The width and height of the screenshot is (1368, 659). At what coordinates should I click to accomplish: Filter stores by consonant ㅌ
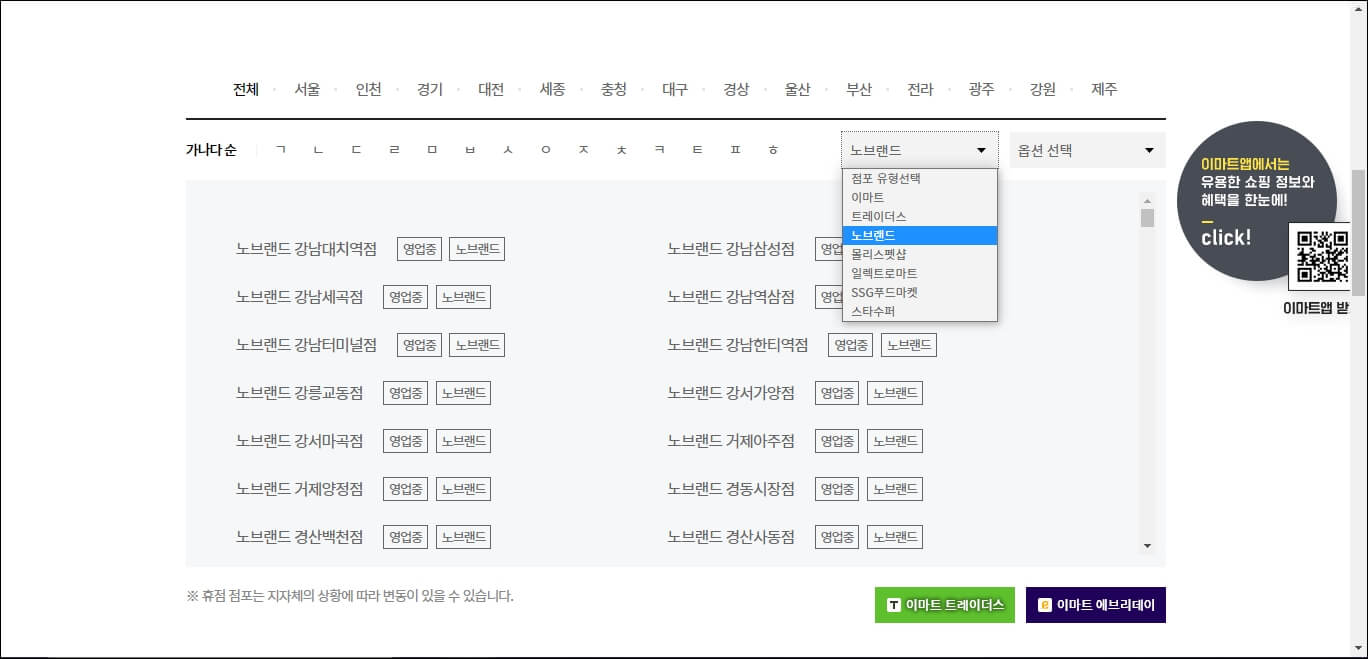click(x=697, y=150)
